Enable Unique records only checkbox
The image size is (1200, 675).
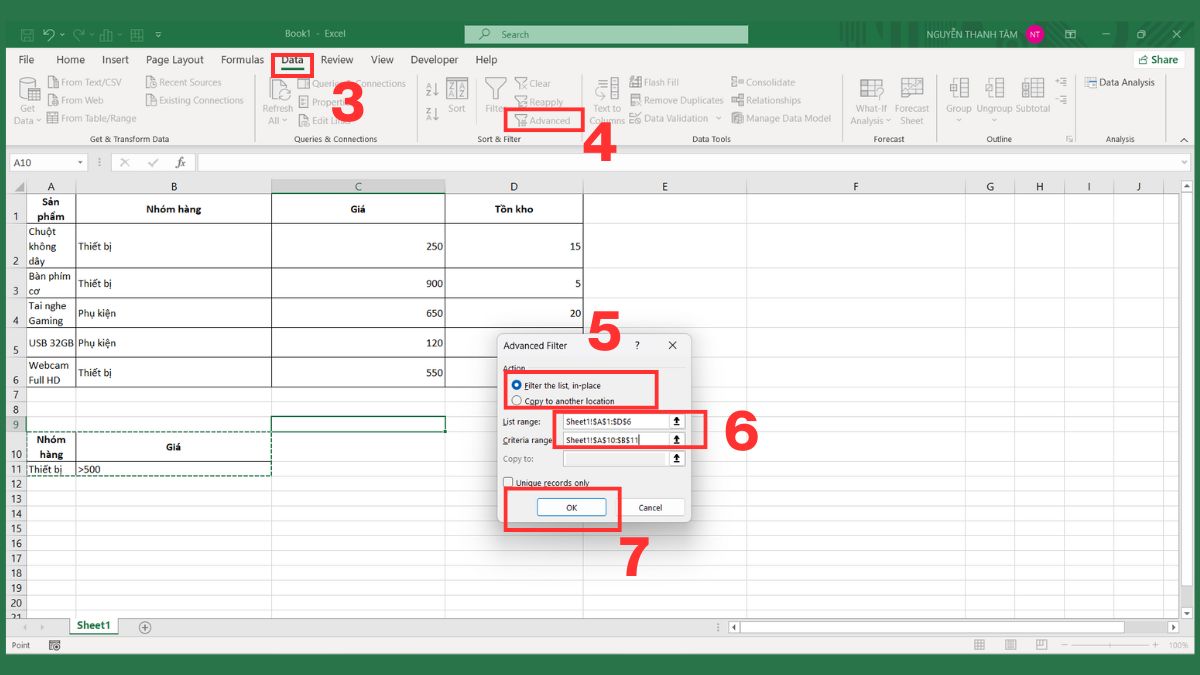508,482
